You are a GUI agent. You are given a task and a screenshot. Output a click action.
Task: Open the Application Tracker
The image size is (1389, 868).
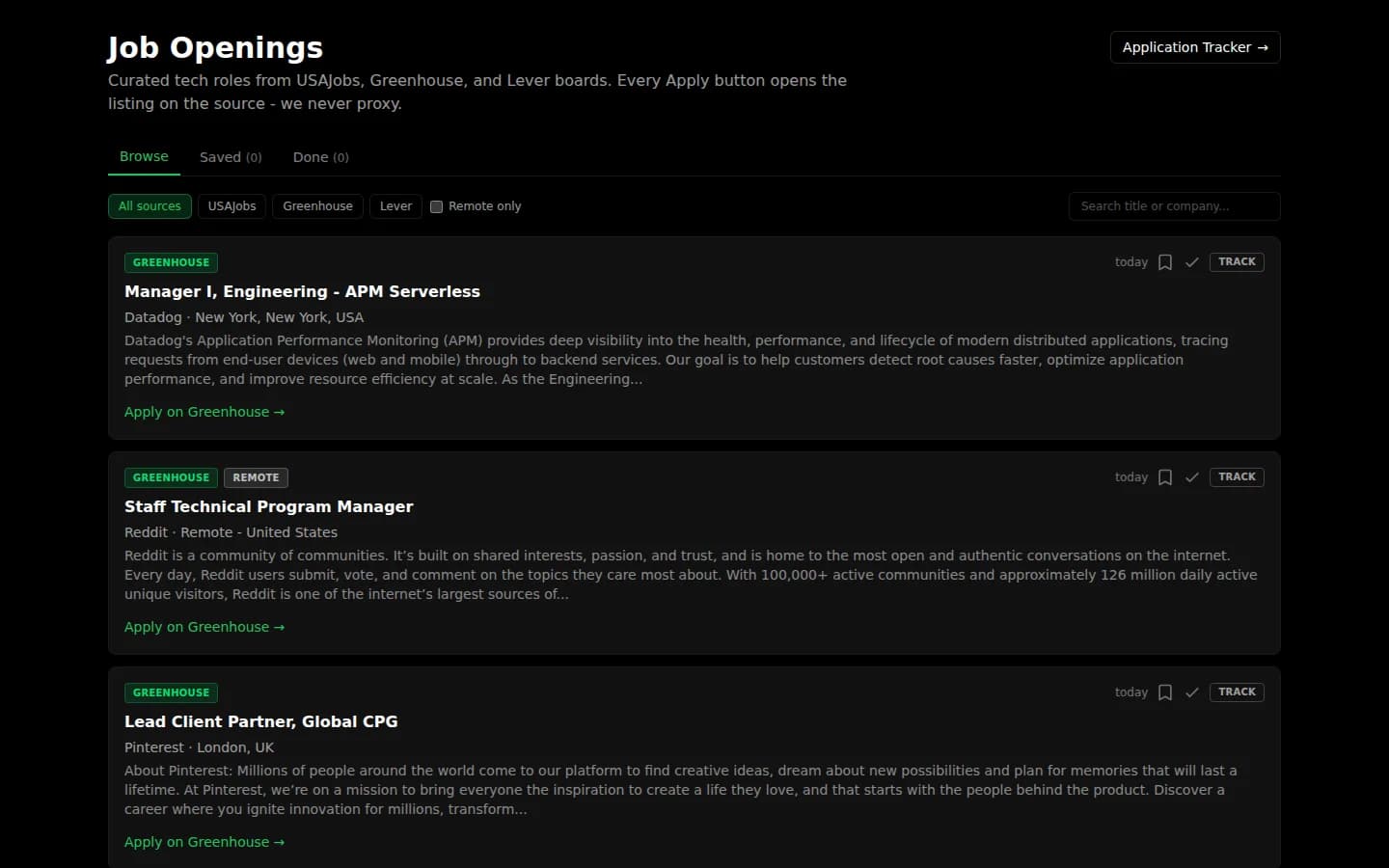point(1195,47)
